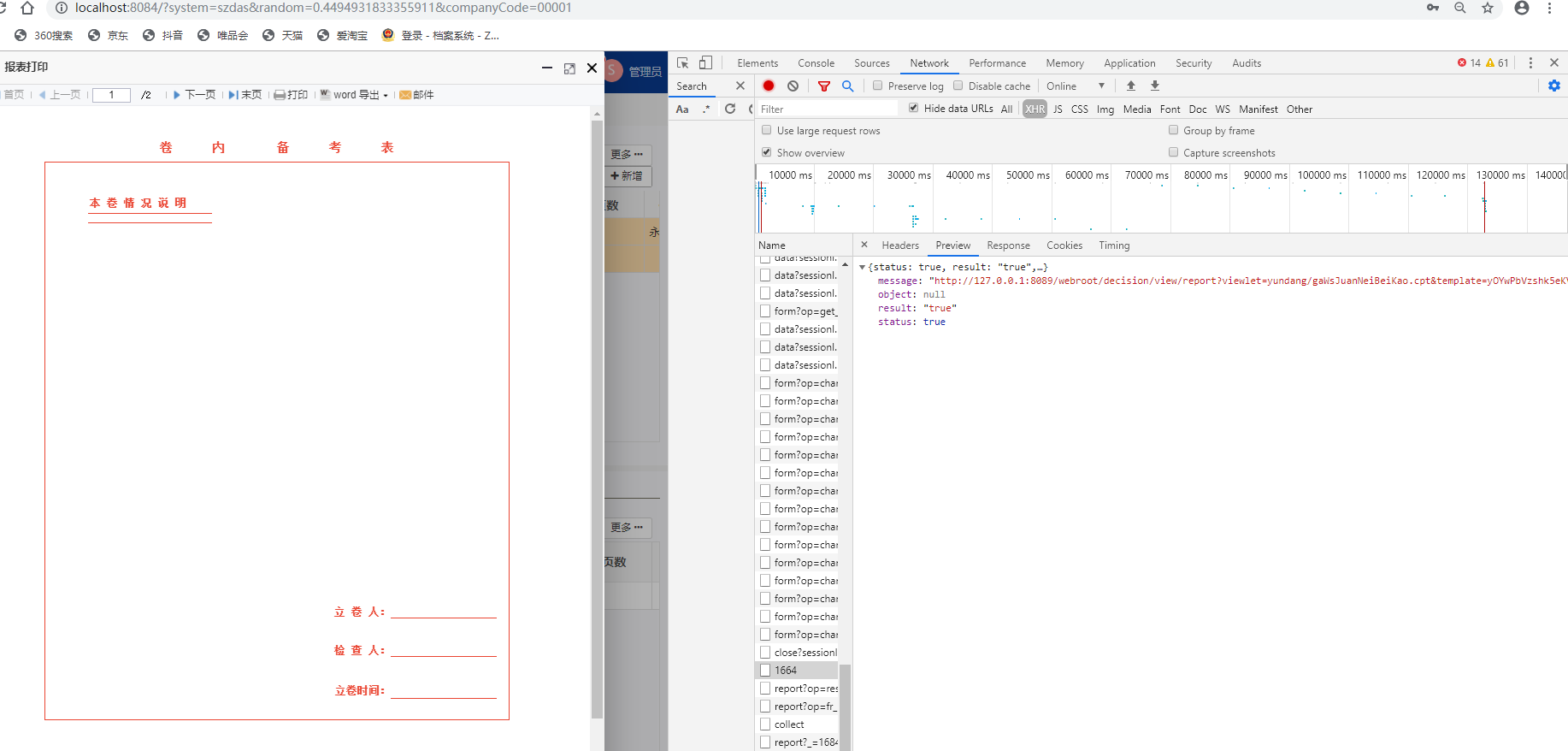Image resolution: width=1568 pixels, height=751 pixels.
Task: Click the 新增 button in background page
Action: point(628,176)
